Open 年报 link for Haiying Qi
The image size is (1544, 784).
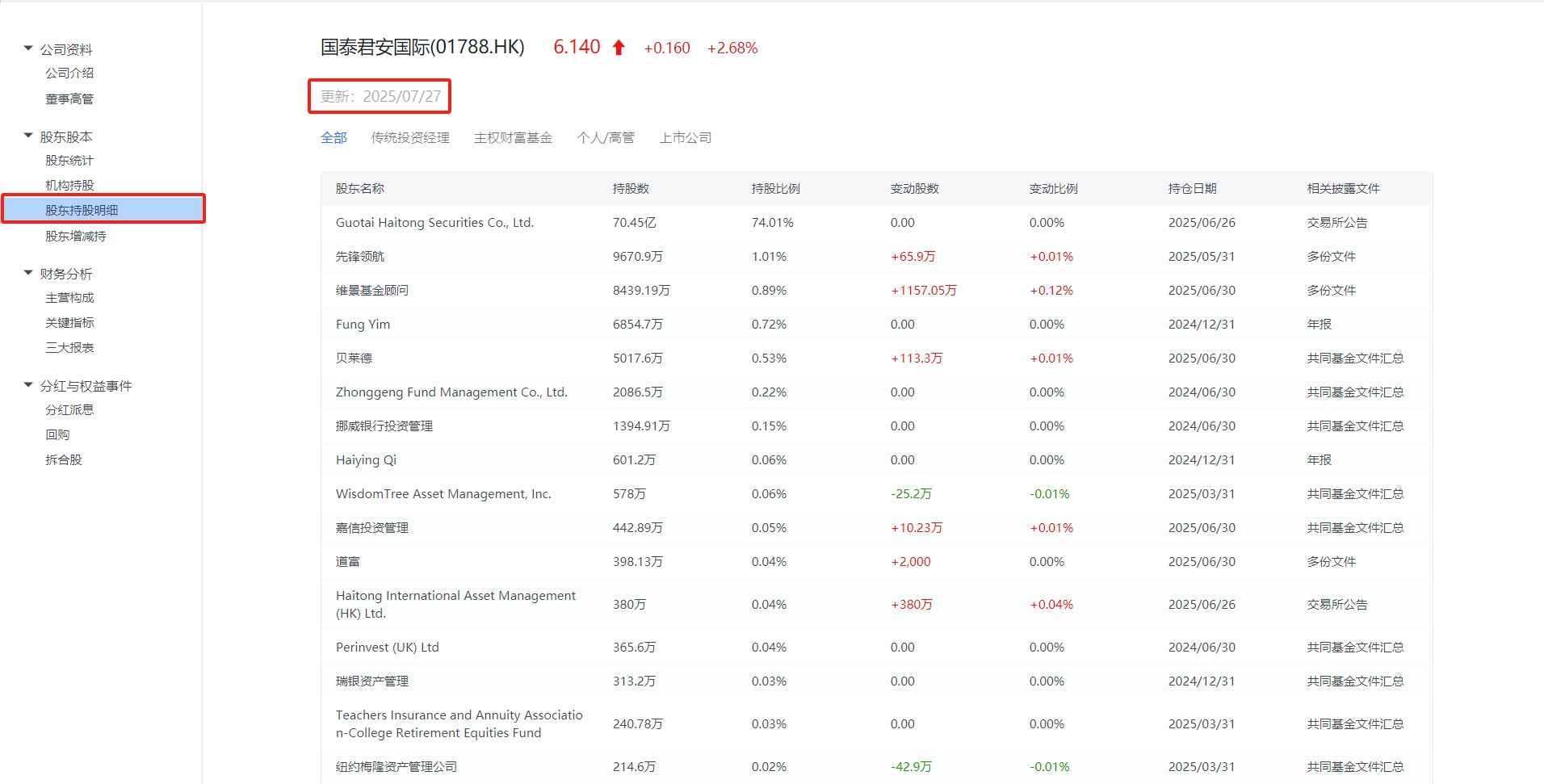click(x=1320, y=459)
